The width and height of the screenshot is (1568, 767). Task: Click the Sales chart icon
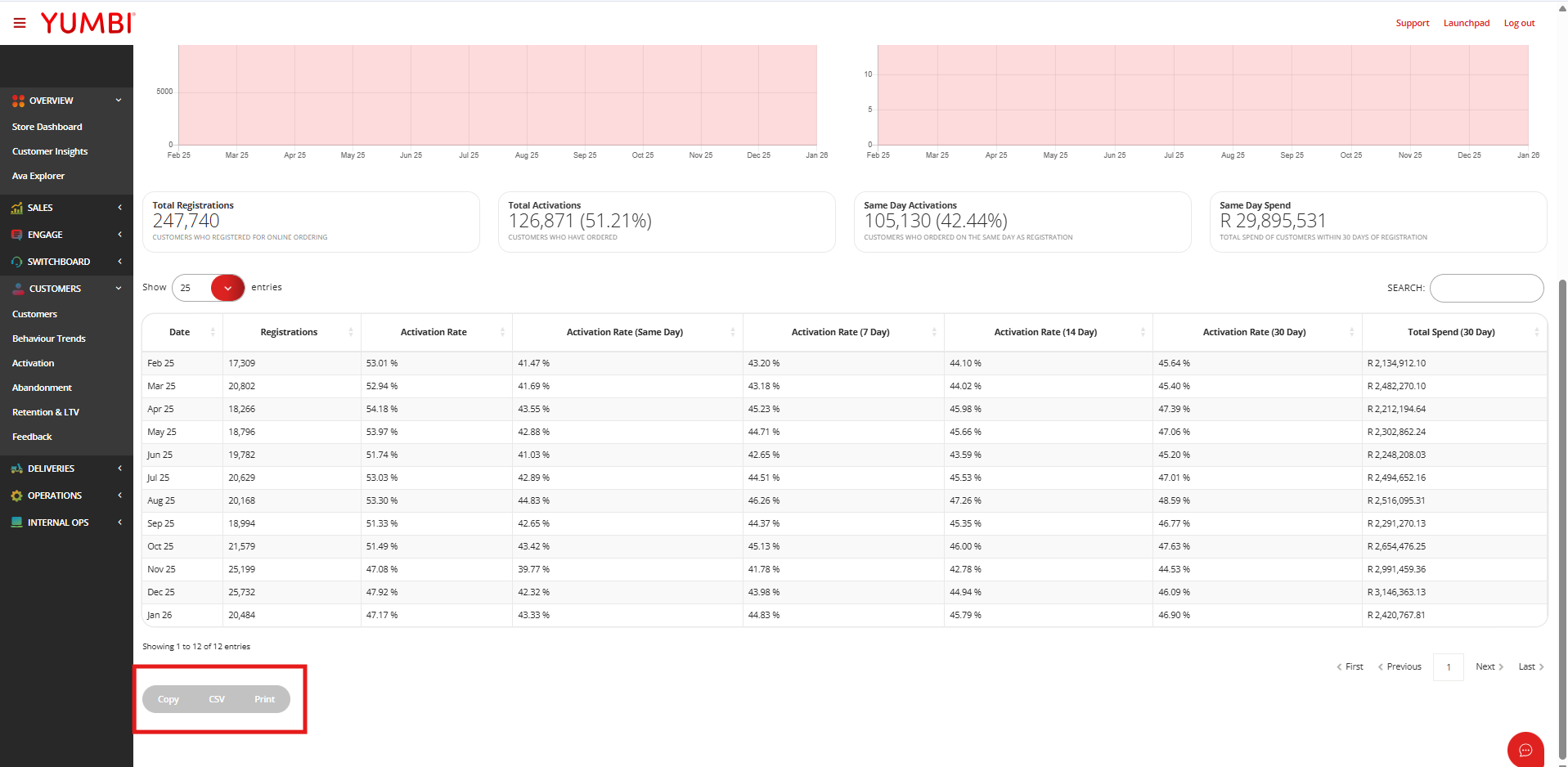point(17,208)
